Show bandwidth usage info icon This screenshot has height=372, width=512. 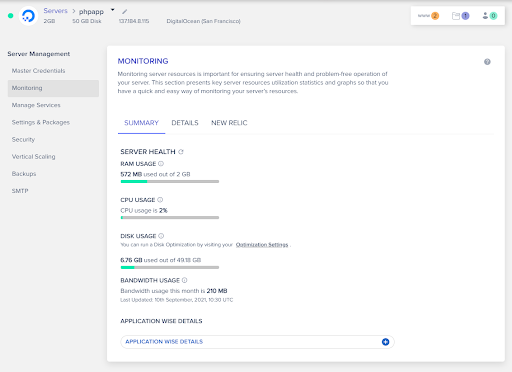(x=184, y=280)
